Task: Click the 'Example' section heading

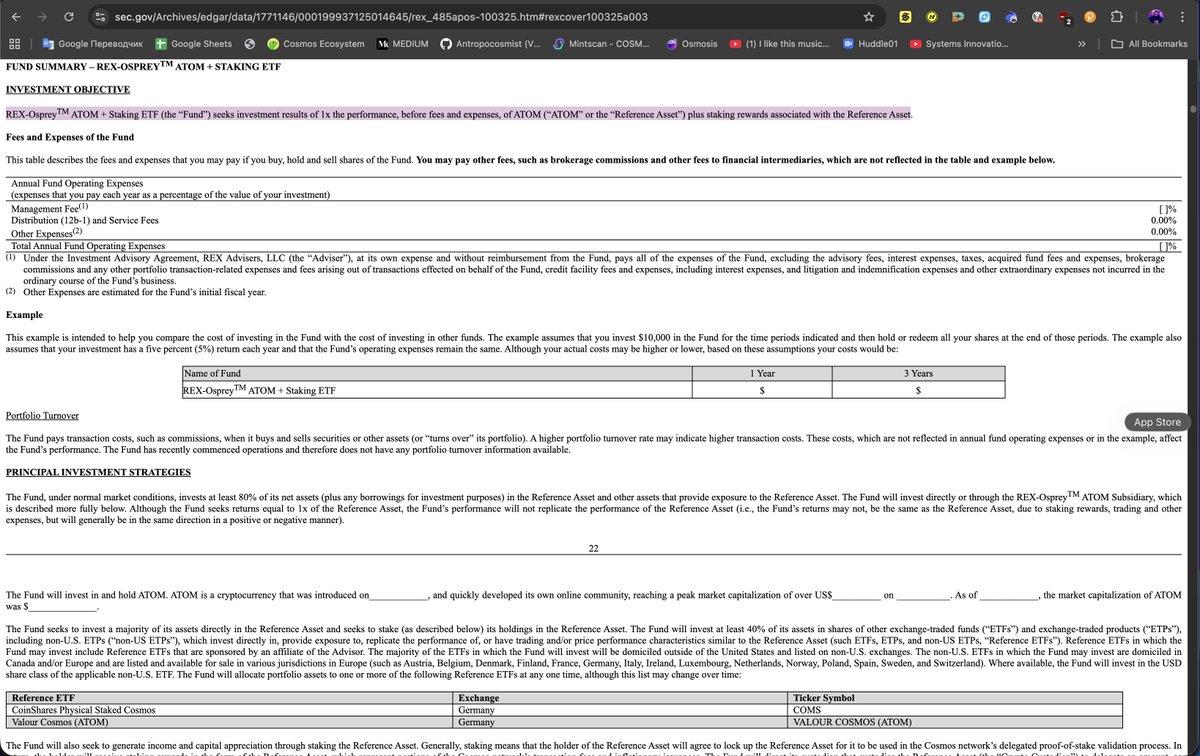Action: (24, 314)
